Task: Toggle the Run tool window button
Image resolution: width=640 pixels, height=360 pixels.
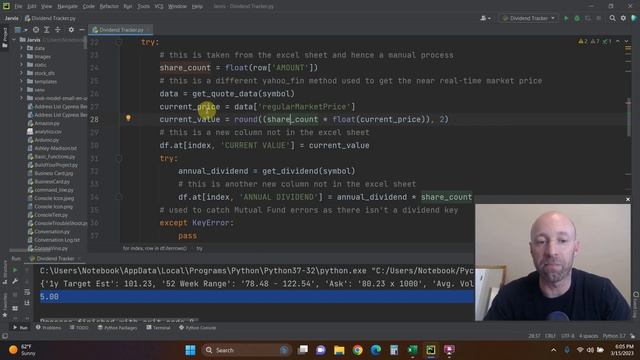Action: point(20,328)
